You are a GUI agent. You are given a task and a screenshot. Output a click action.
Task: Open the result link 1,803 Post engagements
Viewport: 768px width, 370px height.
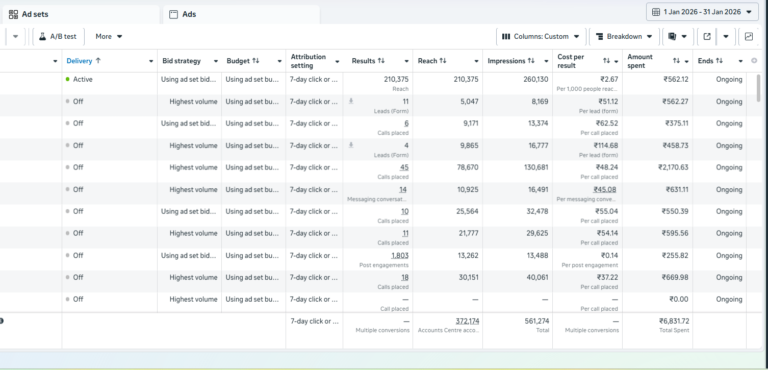pyautogui.click(x=400, y=255)
